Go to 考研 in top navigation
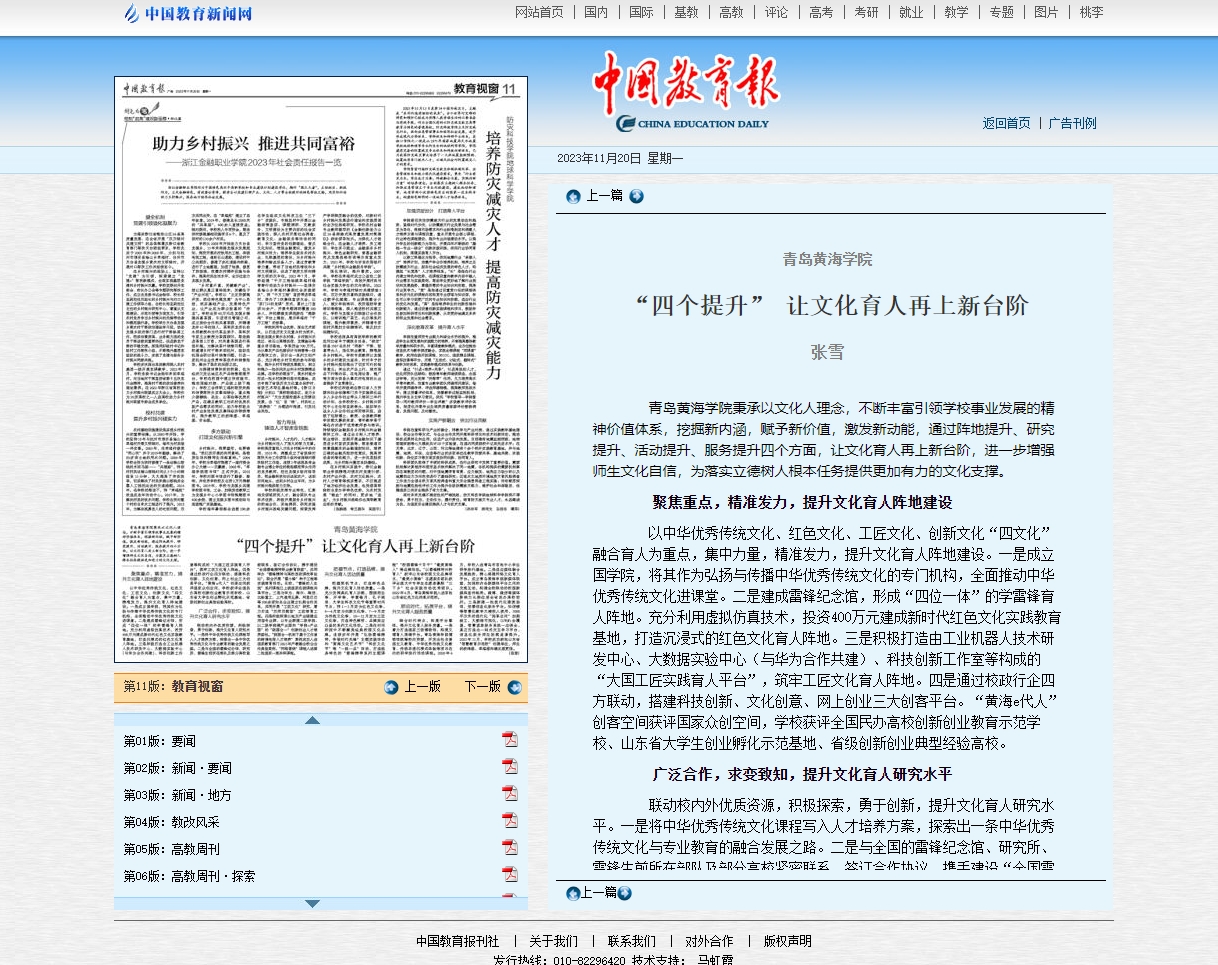This screenshot has width=1218, height=965. pyautogui.click(x=866, y=12)
